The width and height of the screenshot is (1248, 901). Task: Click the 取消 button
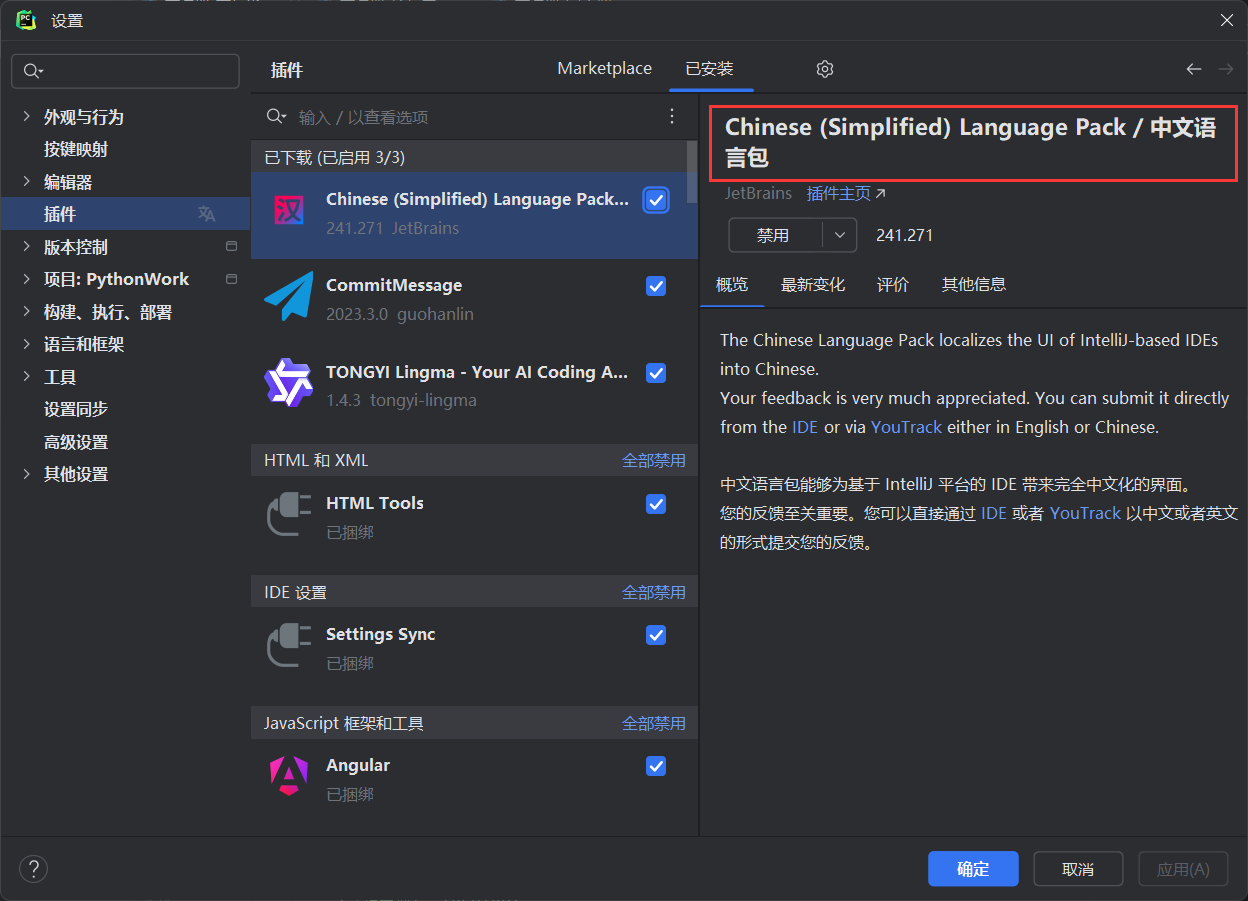click(x=1078, y=869)
